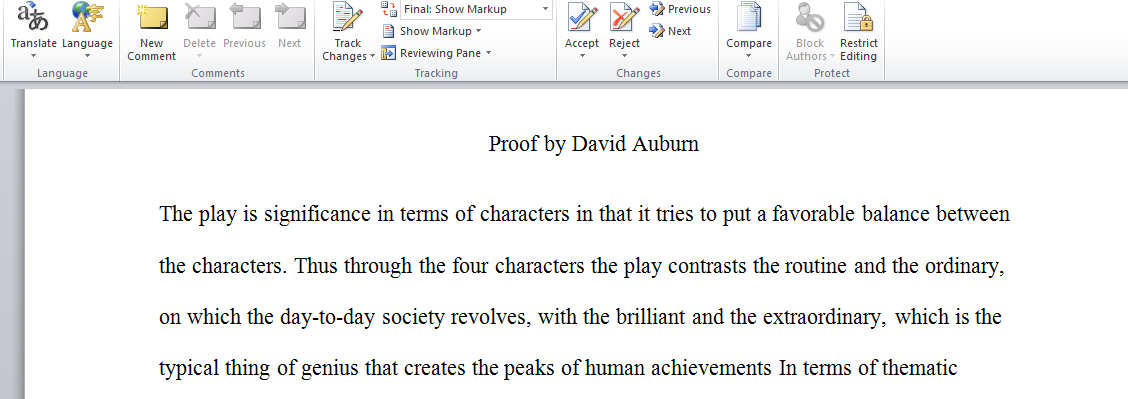This screenshot has height=399, width=1128.
Task: Click the word 'genius' in the last line
Action: [x=330, y=369]
